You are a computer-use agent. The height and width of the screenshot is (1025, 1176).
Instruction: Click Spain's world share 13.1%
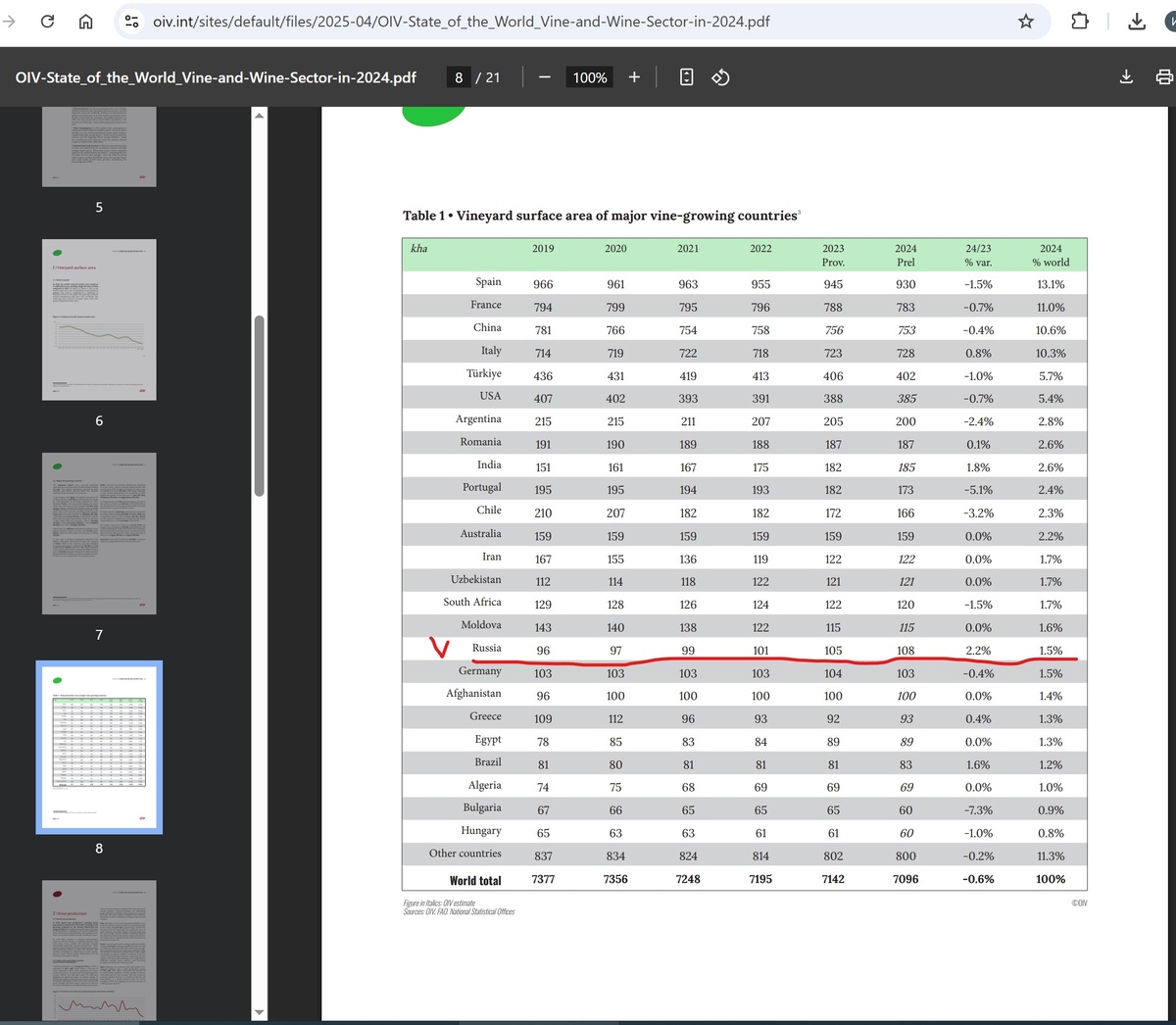(x=1051, y=284)
